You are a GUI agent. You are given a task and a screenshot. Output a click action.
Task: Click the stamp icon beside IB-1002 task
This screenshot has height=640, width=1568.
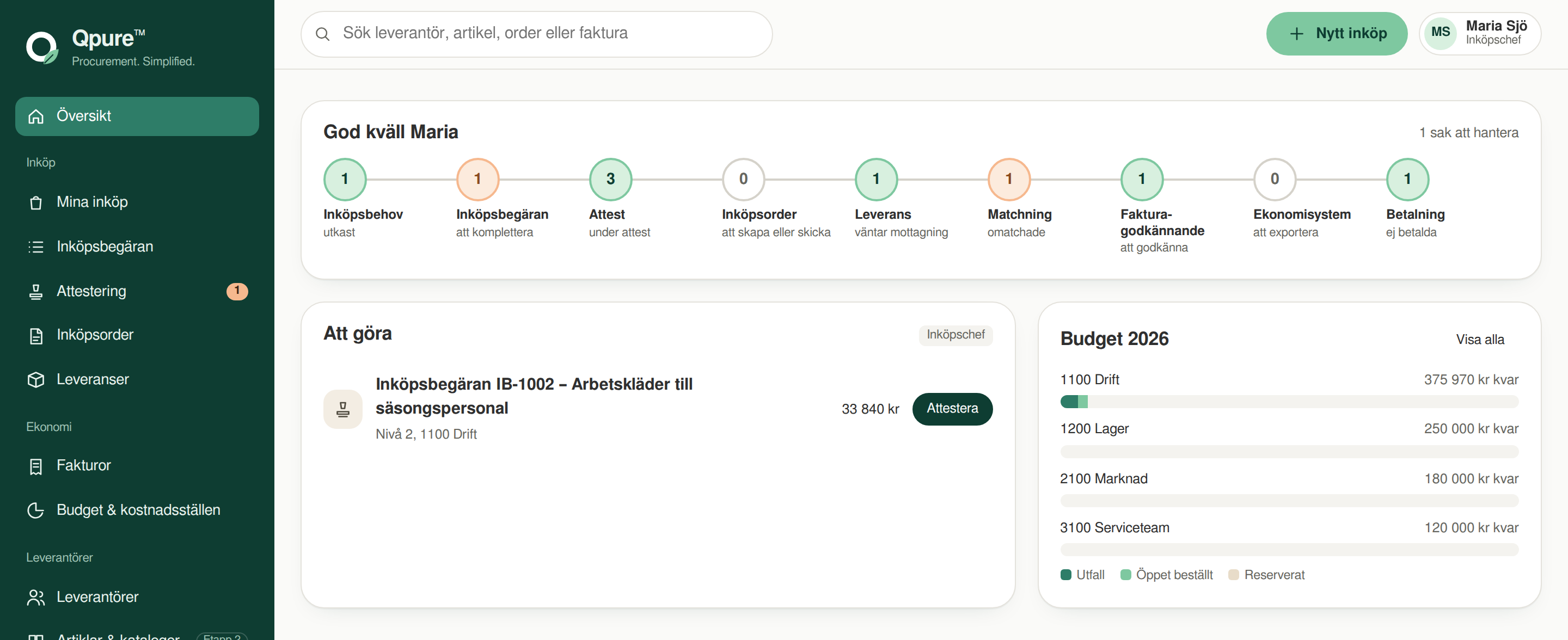click(342, 409)
